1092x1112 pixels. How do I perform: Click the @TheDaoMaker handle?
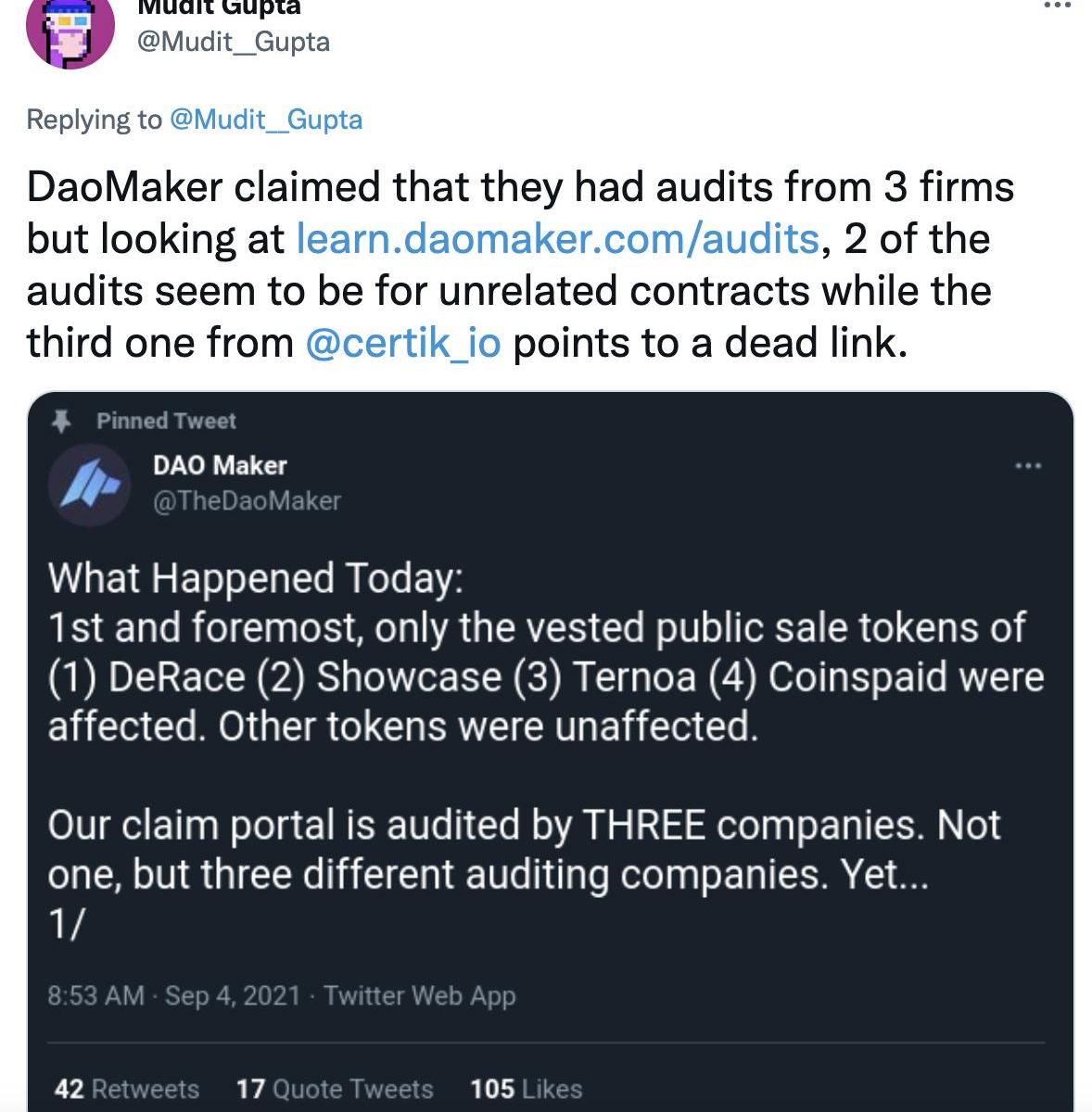click(x=247, y=501)
